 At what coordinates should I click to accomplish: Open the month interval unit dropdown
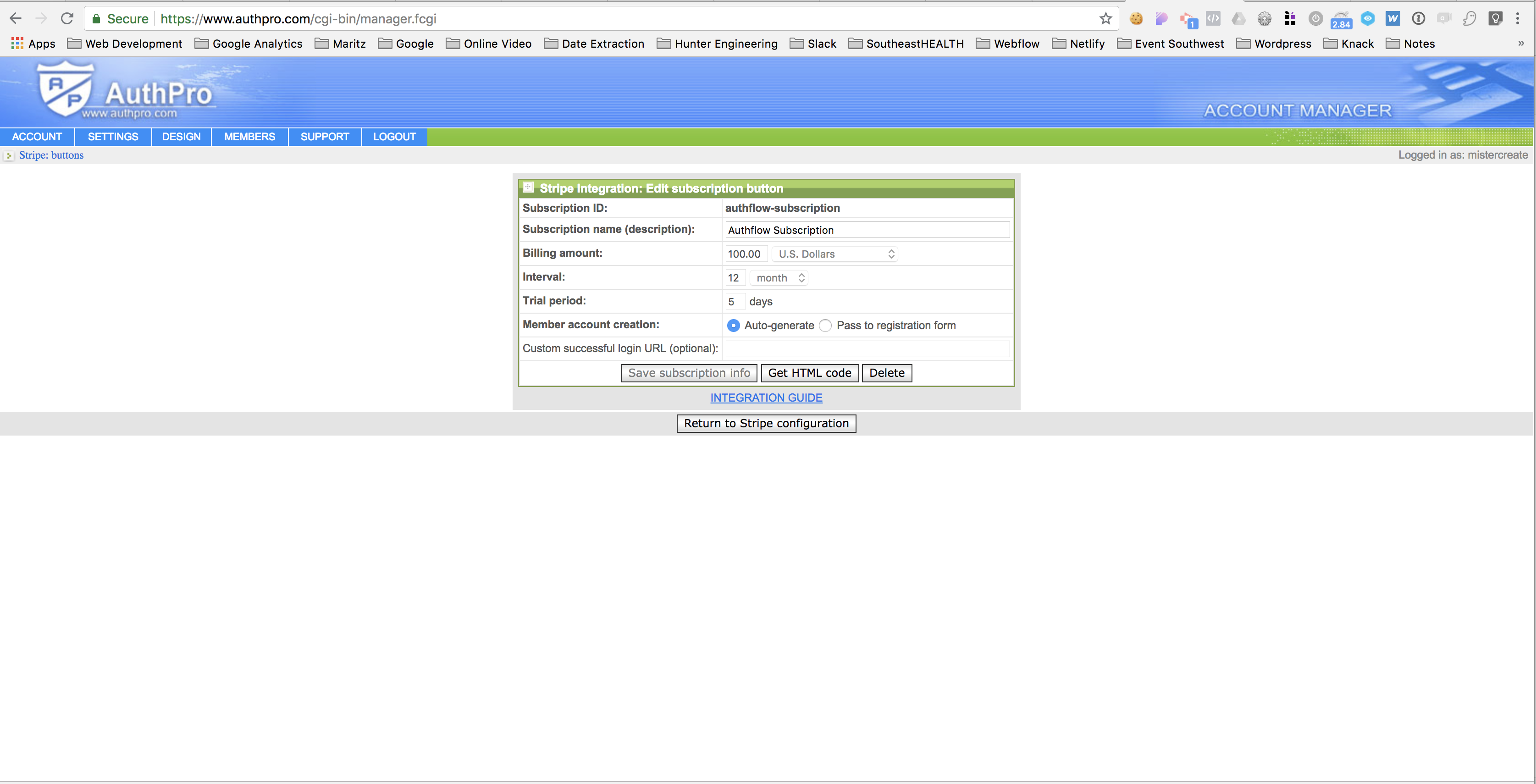[x=779, y=278]
